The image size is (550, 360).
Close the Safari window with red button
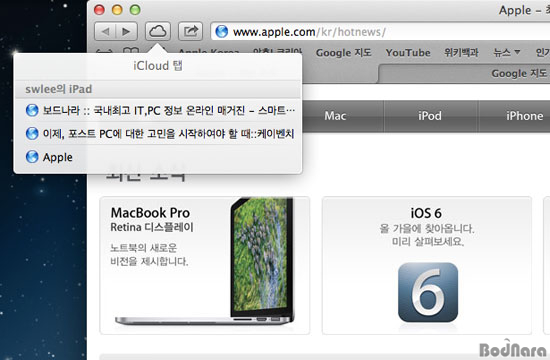pyautogui.click(x=99, y=9)
